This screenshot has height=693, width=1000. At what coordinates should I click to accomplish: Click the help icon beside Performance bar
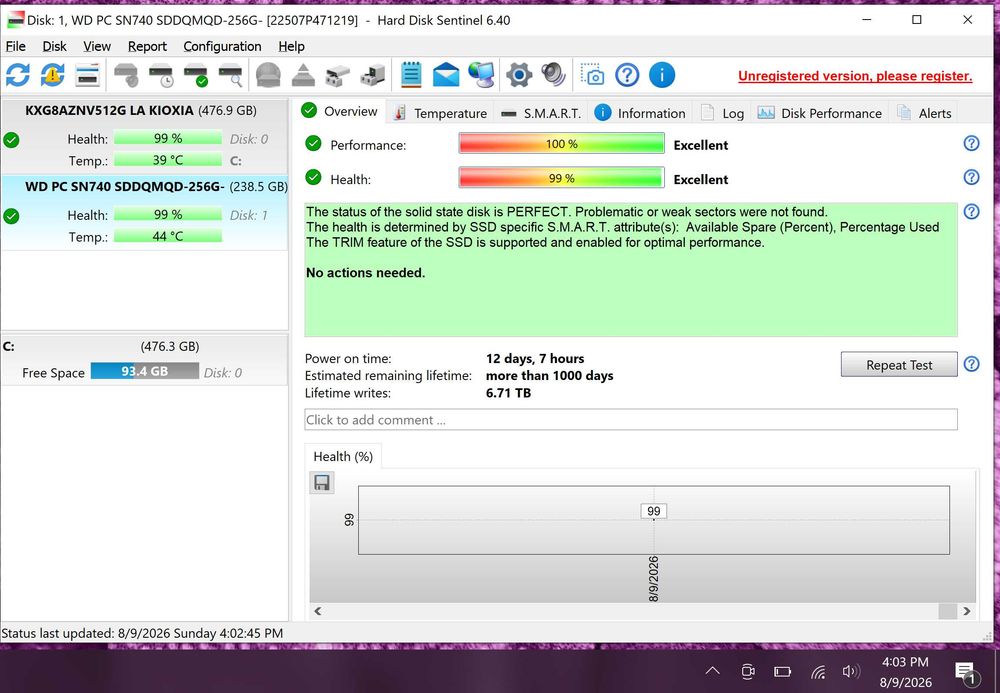click(971, 143)
